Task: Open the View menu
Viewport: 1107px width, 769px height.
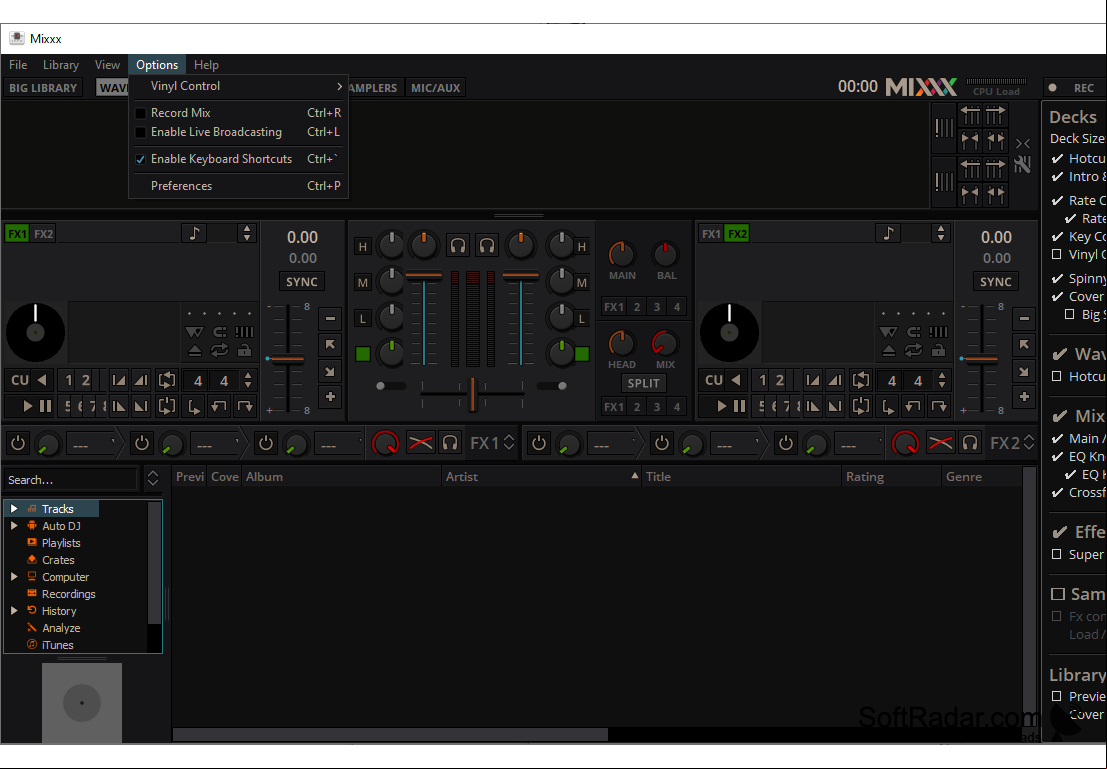Action: (x=107, y=64)
